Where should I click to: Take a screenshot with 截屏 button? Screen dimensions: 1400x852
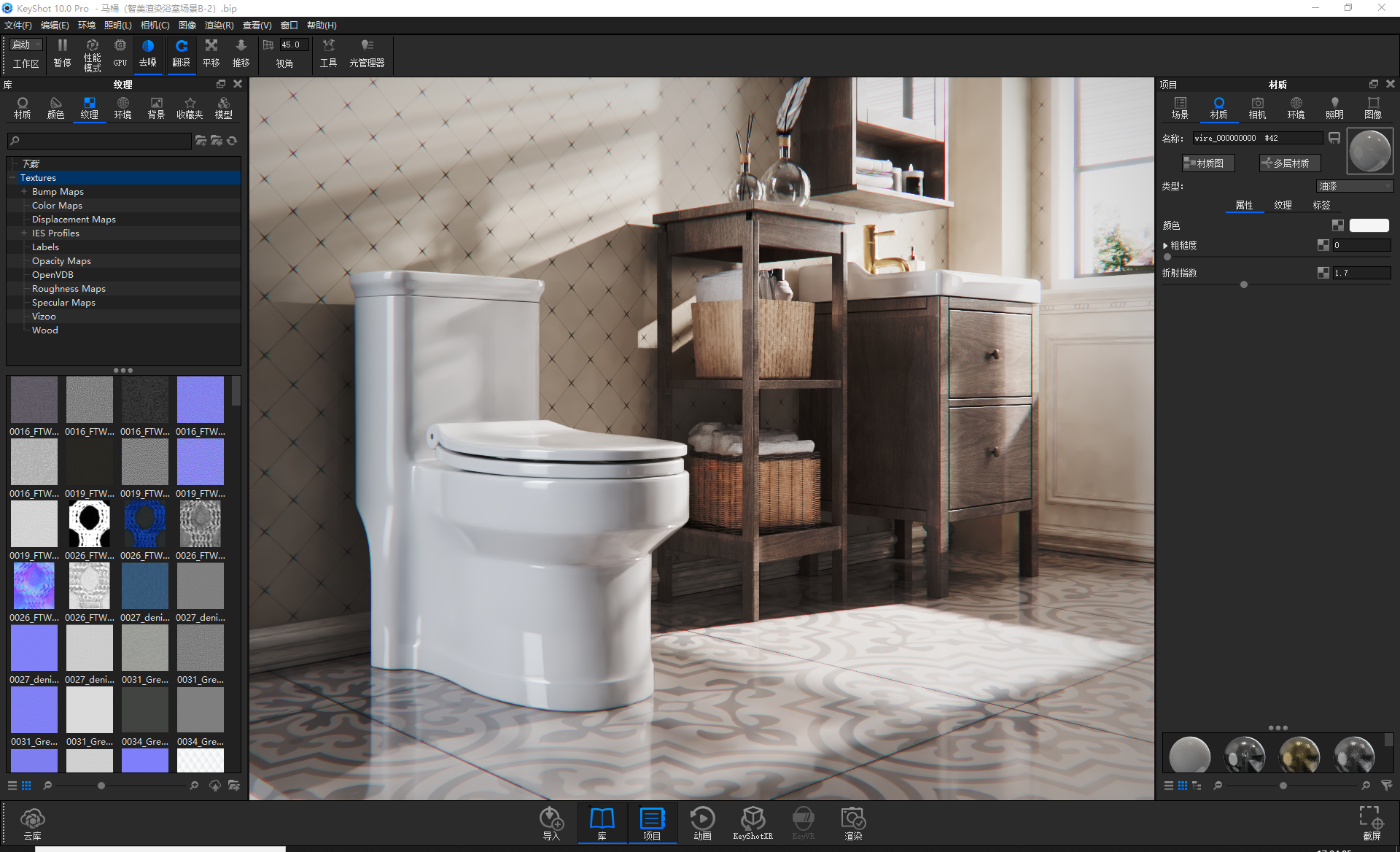pos(1371,823)
